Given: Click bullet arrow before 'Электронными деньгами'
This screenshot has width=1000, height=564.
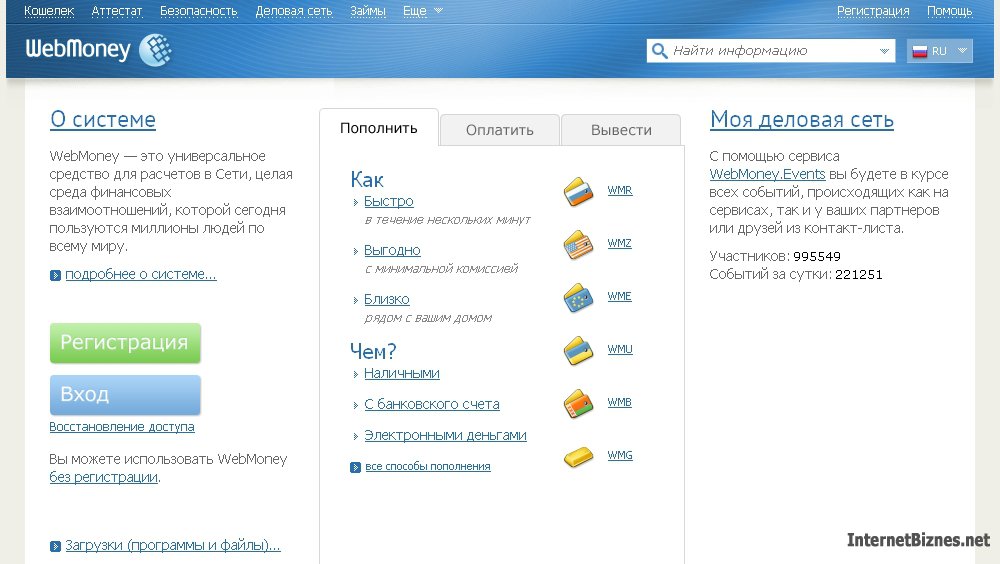Looking at the screenshot, I should [355, 436].
